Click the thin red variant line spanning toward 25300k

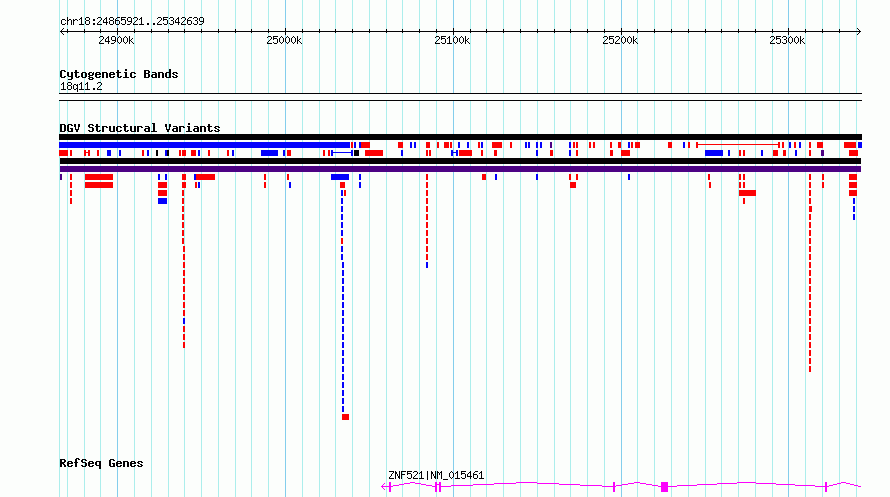[737, 145]
